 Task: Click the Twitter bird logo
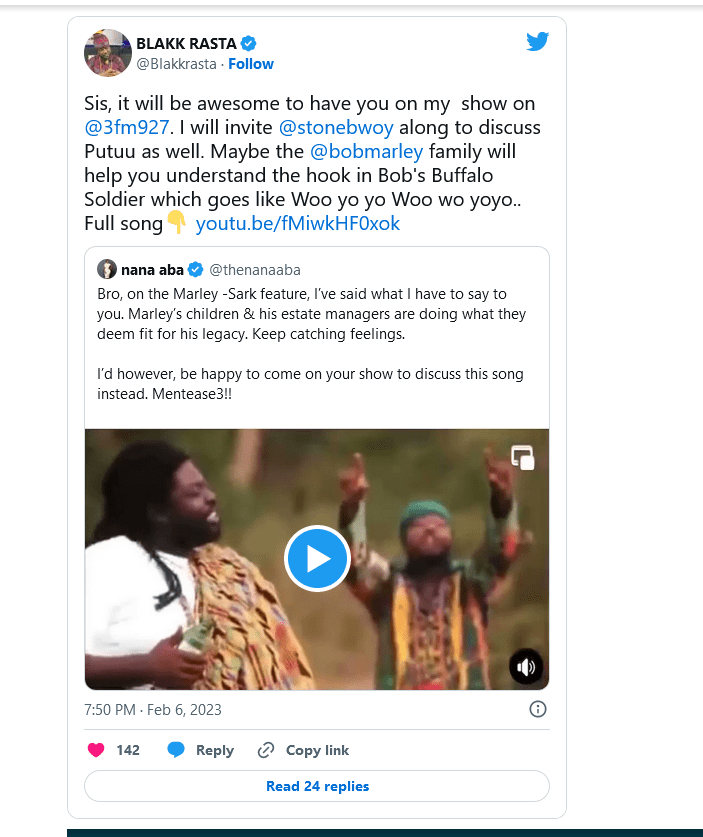tap(537, 42)
